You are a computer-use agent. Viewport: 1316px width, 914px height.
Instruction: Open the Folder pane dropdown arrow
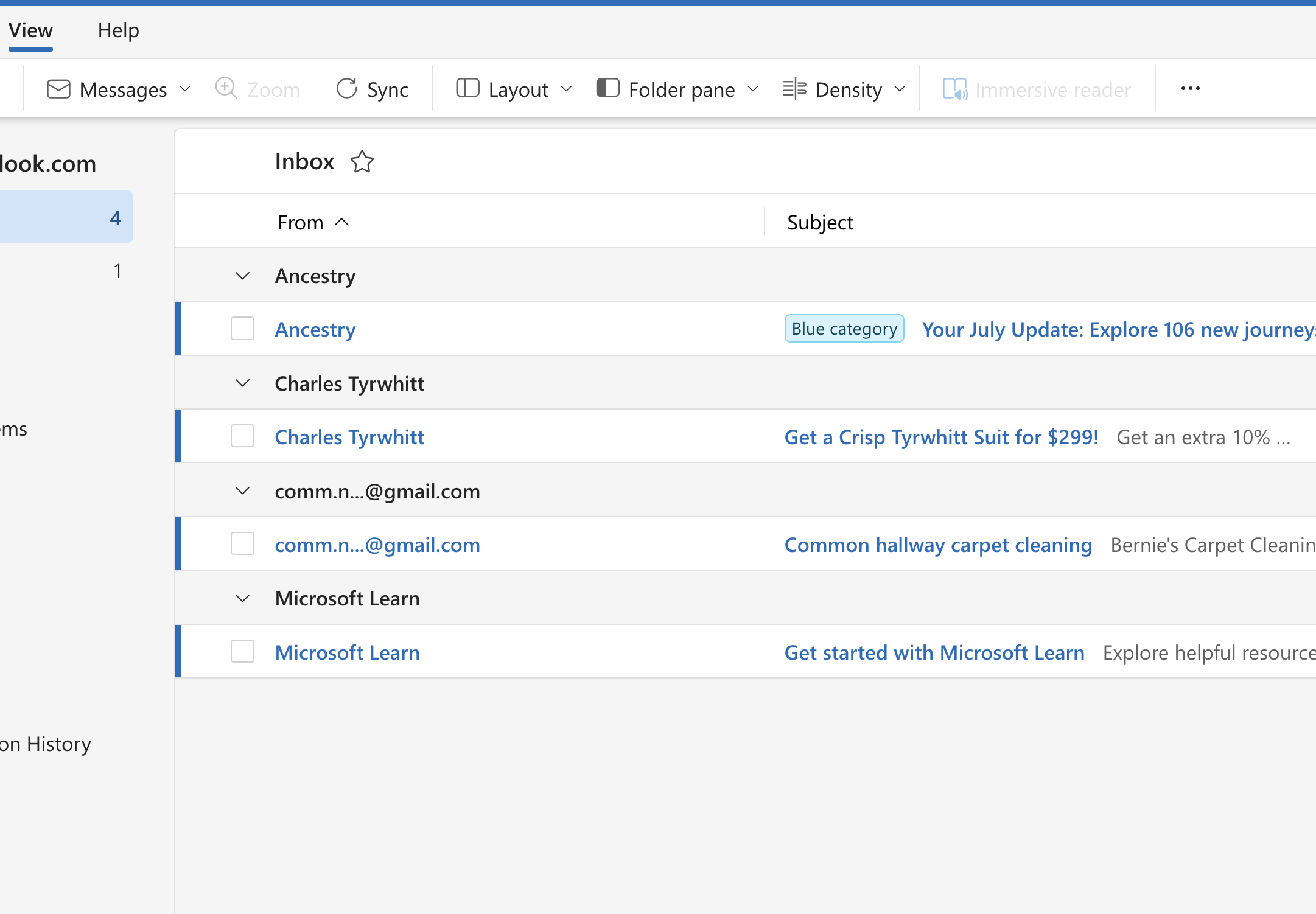[x=753, y=89]
